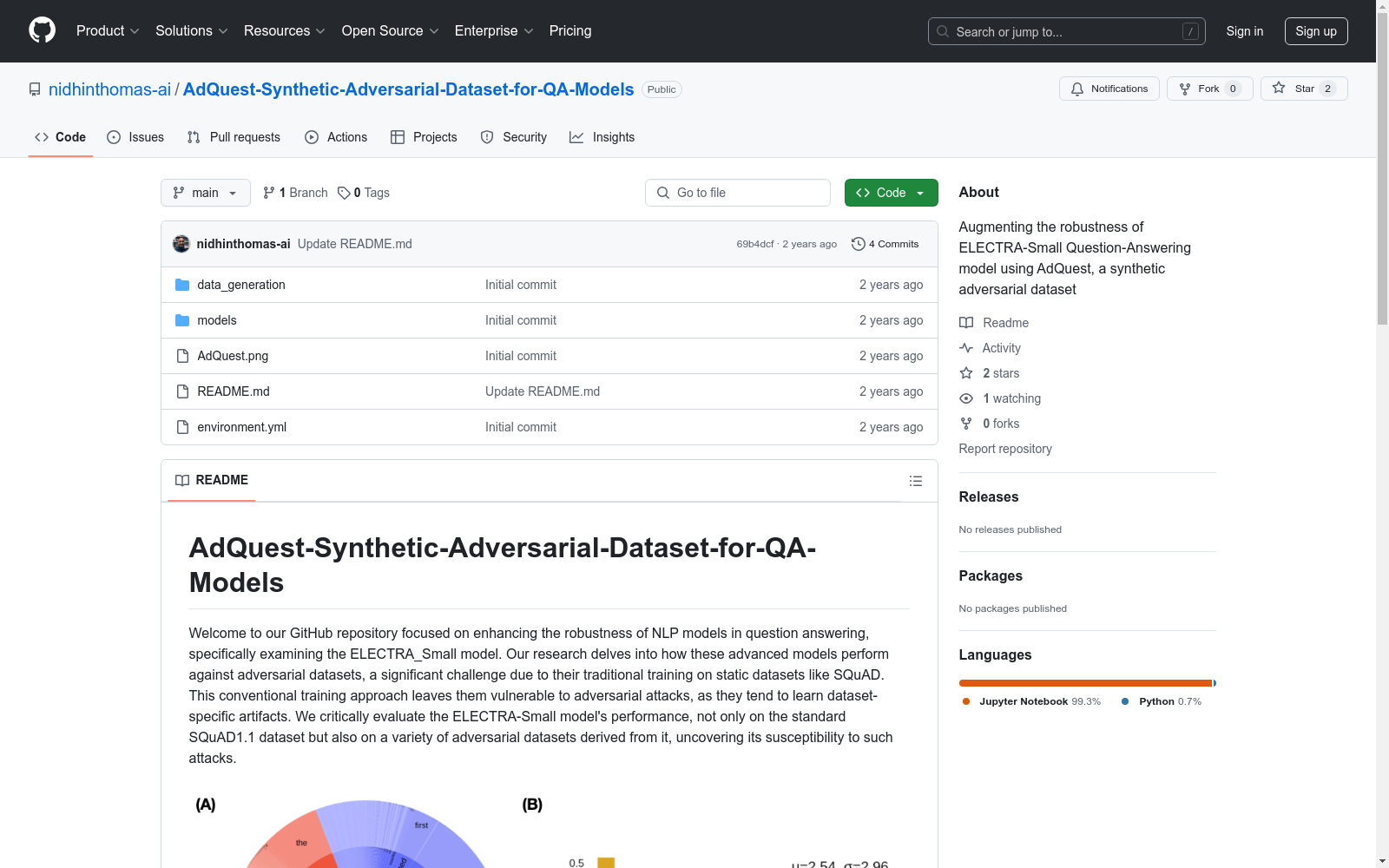Screen dimensions: 1389x868
Task: Open the environment.yml file
Action: (x=242, y=427)
